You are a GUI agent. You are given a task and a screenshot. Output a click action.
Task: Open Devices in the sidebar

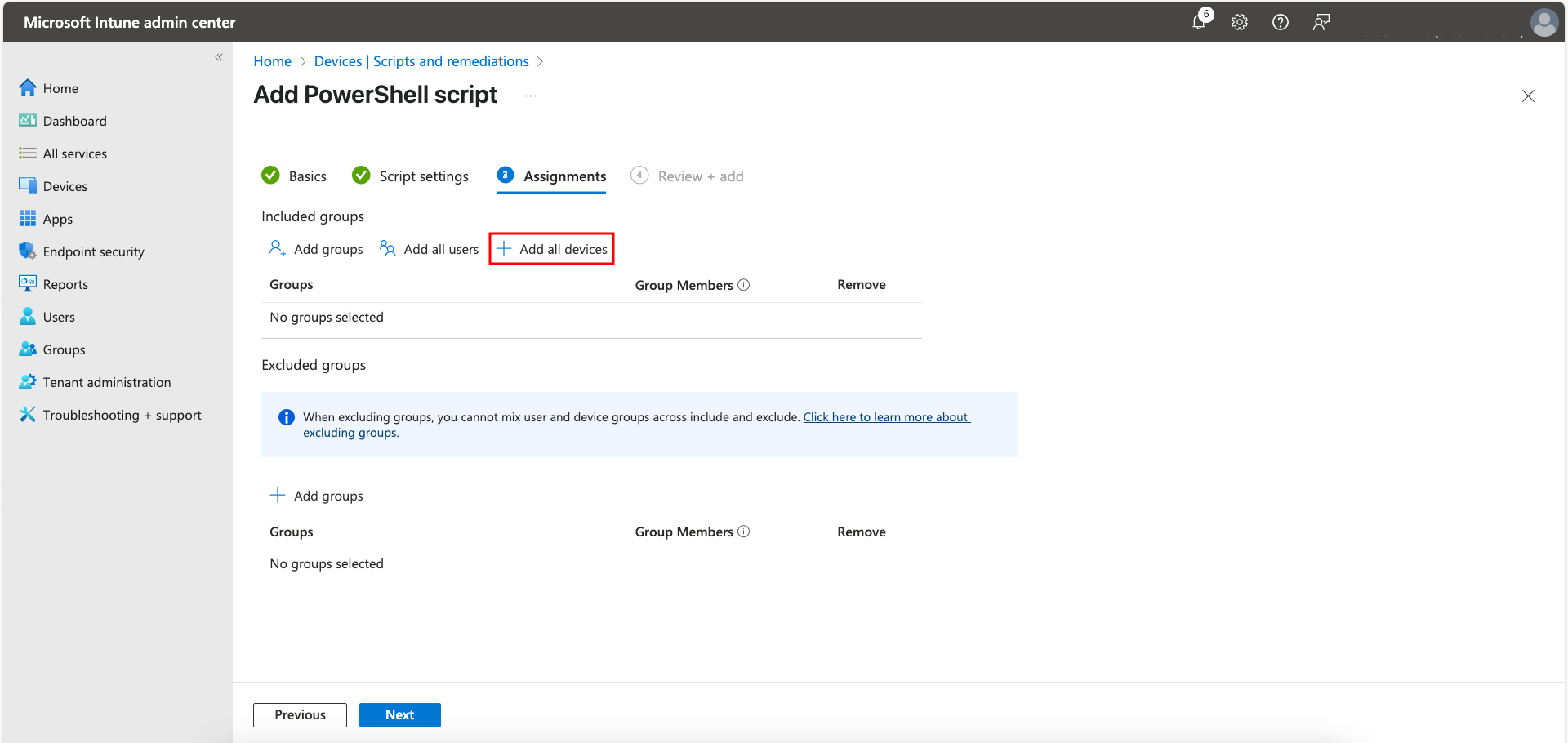pos(53,186)
